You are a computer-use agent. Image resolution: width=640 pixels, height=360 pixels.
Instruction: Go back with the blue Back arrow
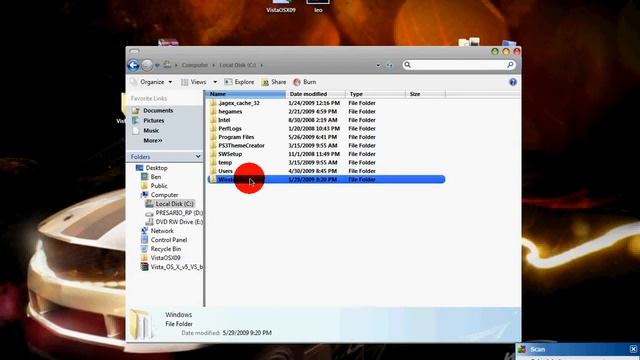click(x=133, y=65)
